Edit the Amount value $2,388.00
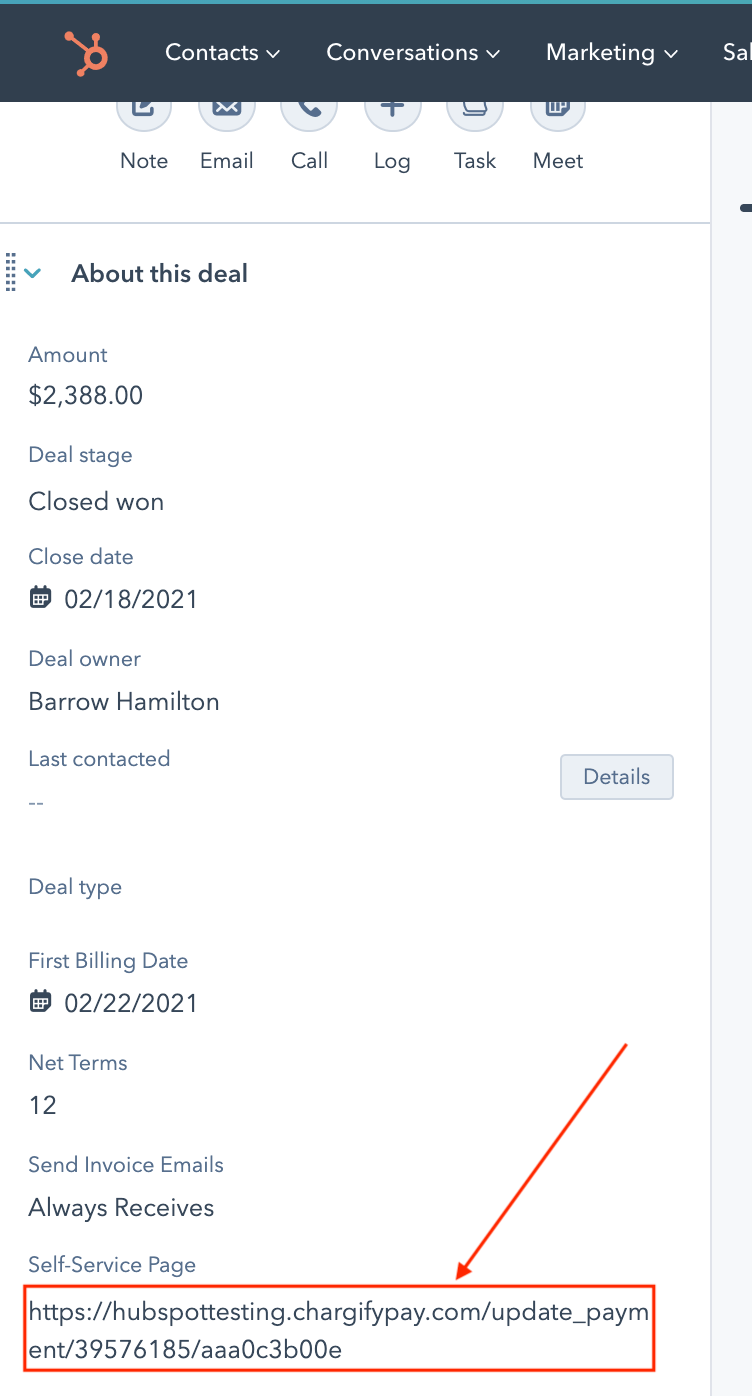The width and height of the screenshot is (752, 1396). [x=86, y=396]
